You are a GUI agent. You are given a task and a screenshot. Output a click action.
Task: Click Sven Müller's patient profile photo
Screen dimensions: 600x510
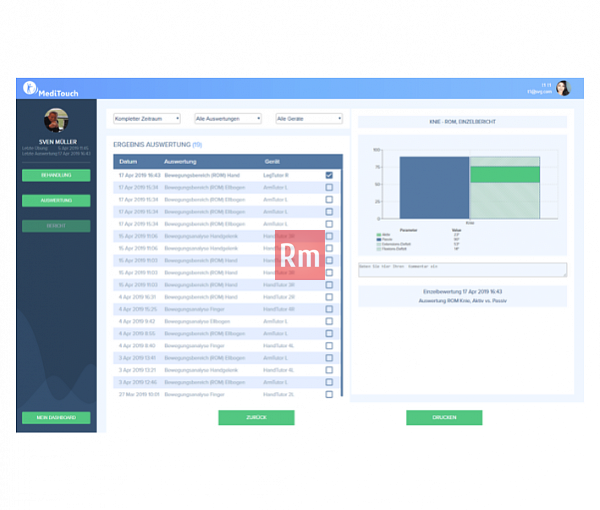coord(56,120)
